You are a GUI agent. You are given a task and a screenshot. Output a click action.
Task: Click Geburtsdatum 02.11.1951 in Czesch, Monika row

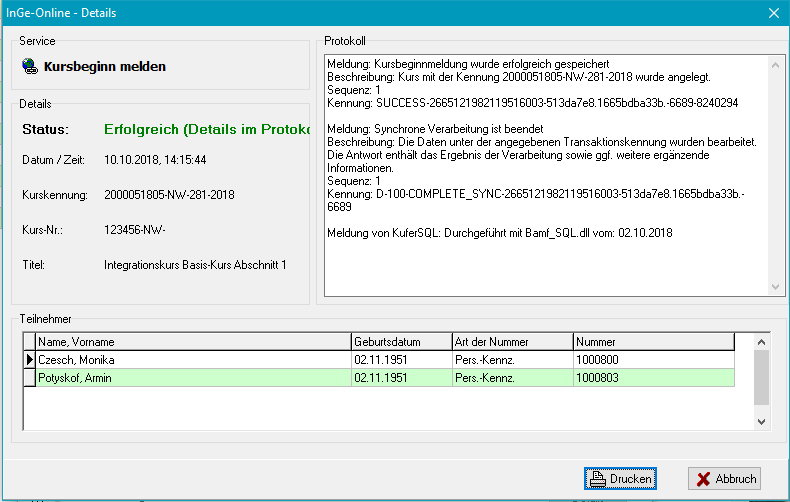tap(402, 360)
